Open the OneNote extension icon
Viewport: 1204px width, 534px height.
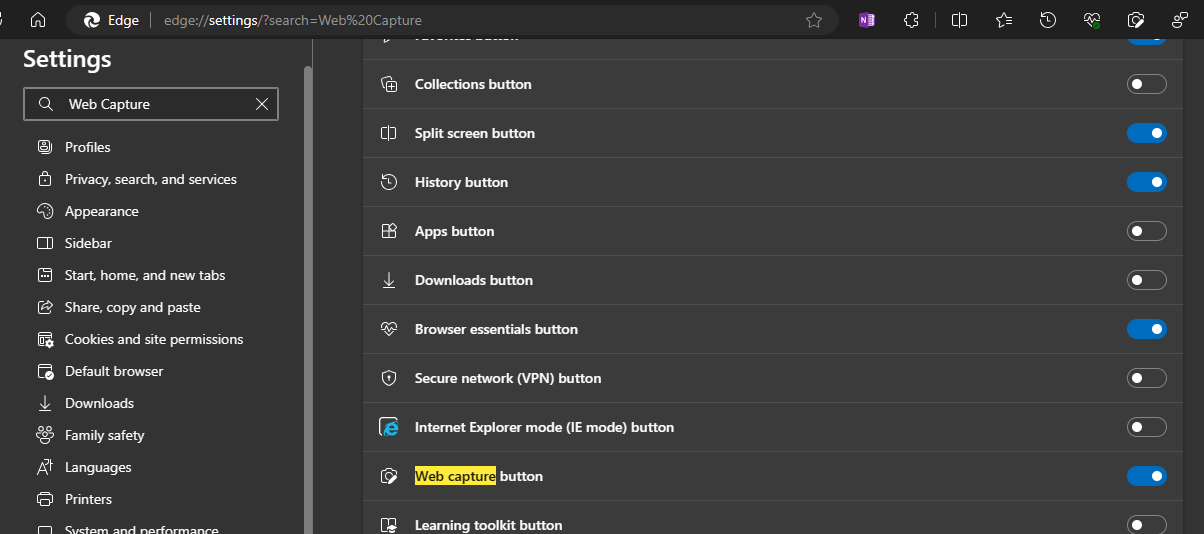pyautogui.click(x=867, y=20)
